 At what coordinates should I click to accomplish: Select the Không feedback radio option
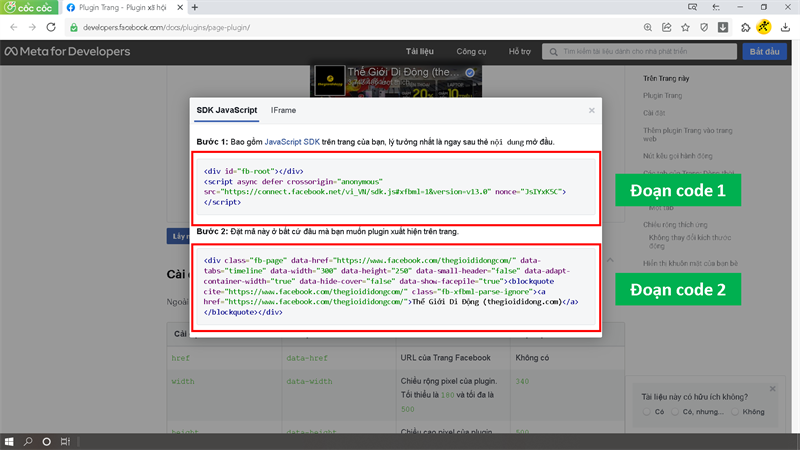coord(735,412)
